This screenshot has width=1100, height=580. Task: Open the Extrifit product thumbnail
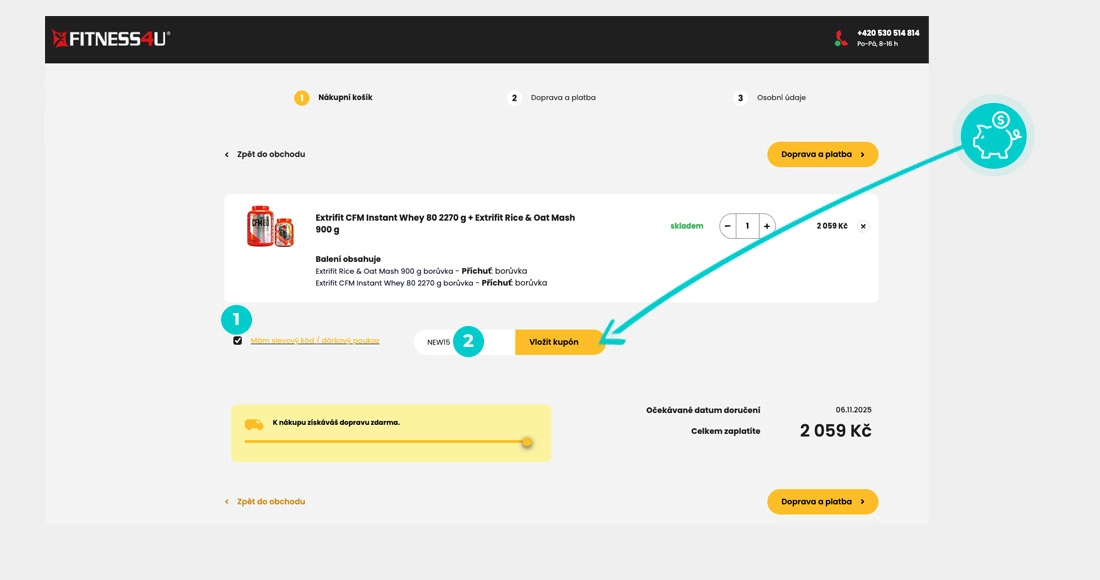coord(270,226)
